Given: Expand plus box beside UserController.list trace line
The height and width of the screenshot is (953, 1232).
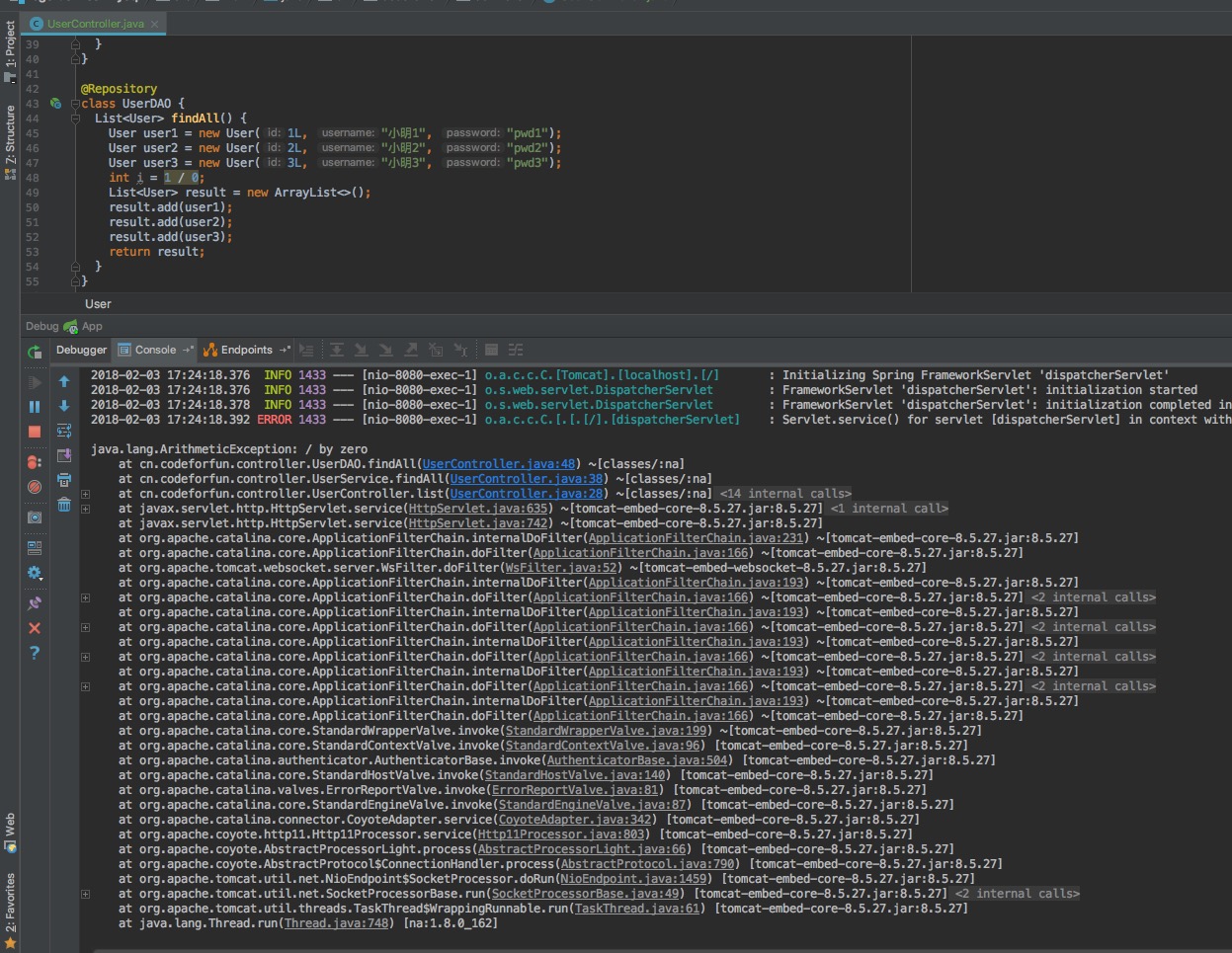Looking at the screenshot, I should pos(86,494).
